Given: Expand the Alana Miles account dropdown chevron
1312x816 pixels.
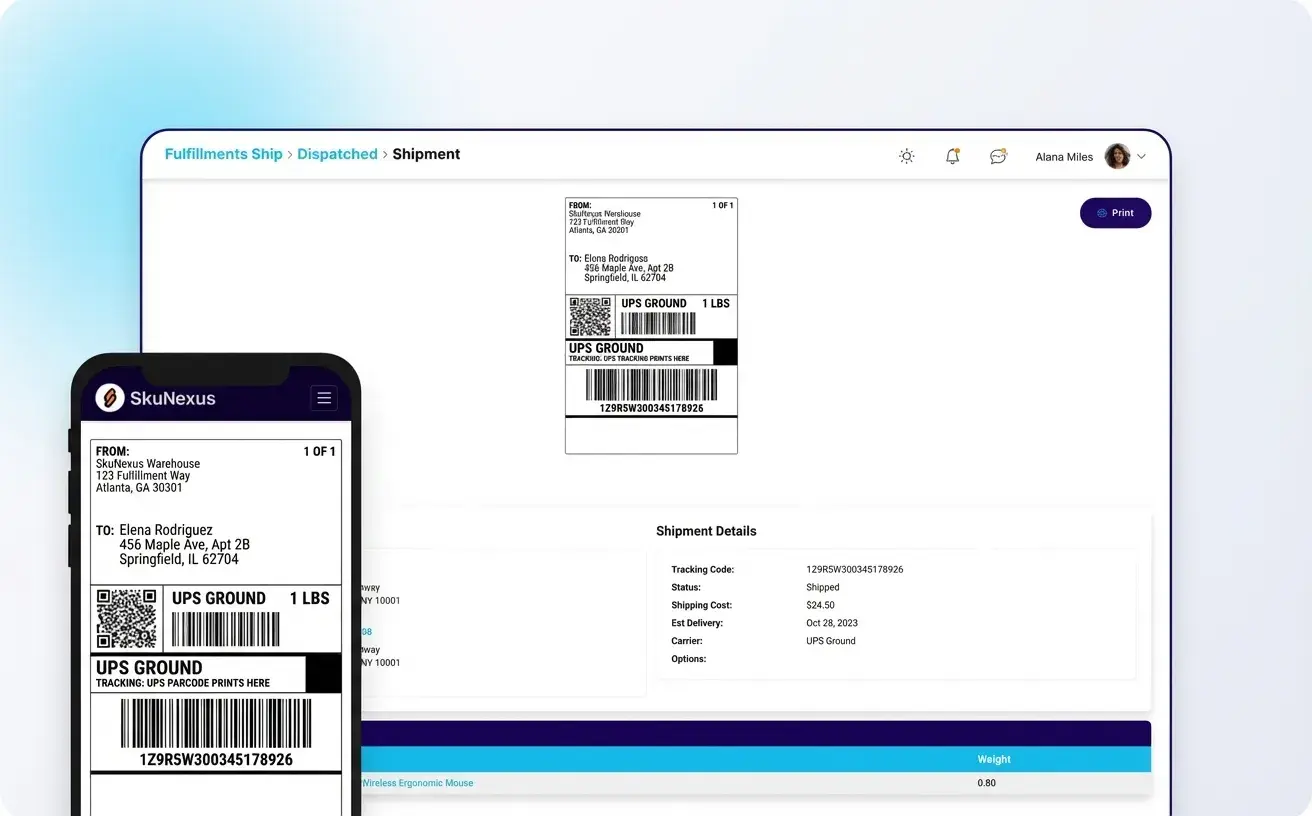Looking at the screenshot, I should pyautogui.click(x=1140, y=157).
